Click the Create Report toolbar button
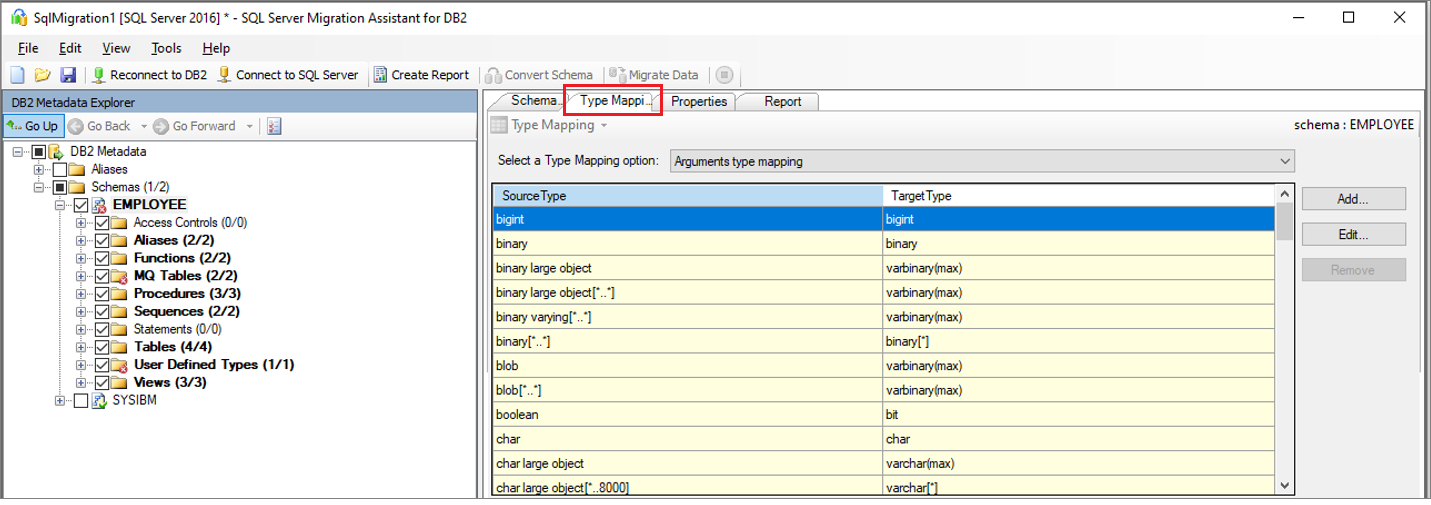The image size is (1431, 505). (x=421, y=75)
